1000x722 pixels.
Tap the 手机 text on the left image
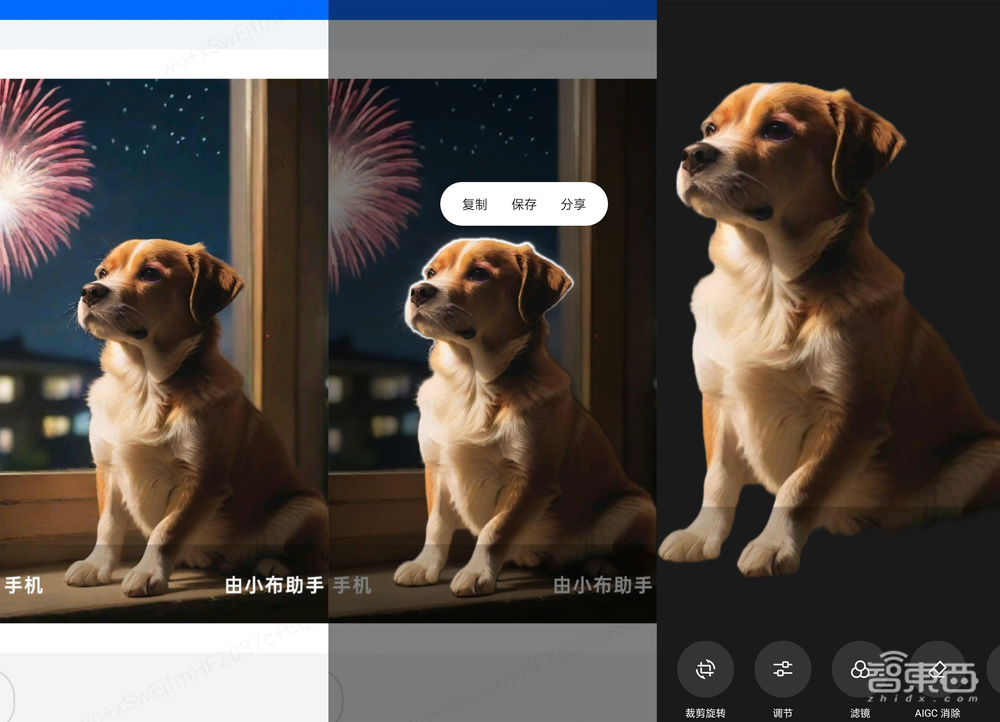pyautogui.click(x=23, y=585)
